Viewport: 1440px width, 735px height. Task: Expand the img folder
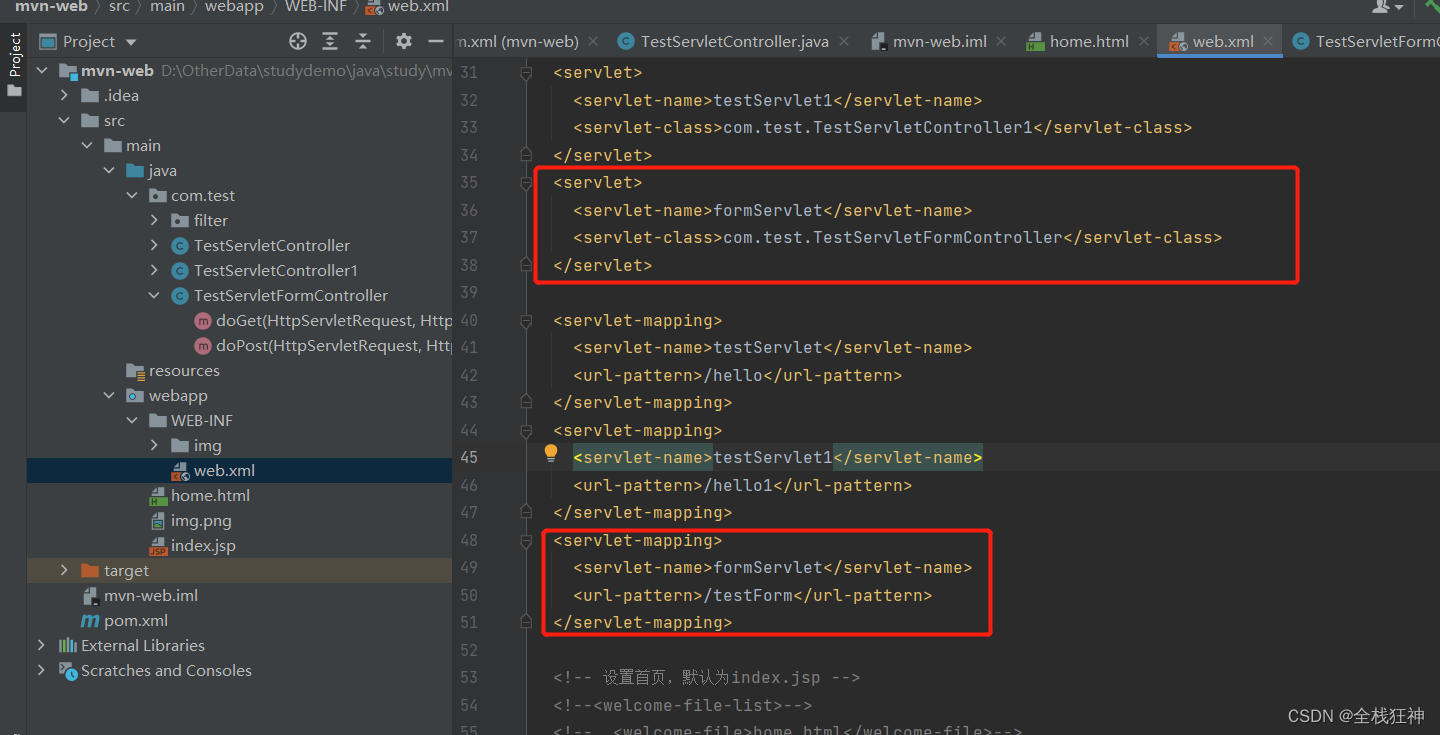[154, 445]
